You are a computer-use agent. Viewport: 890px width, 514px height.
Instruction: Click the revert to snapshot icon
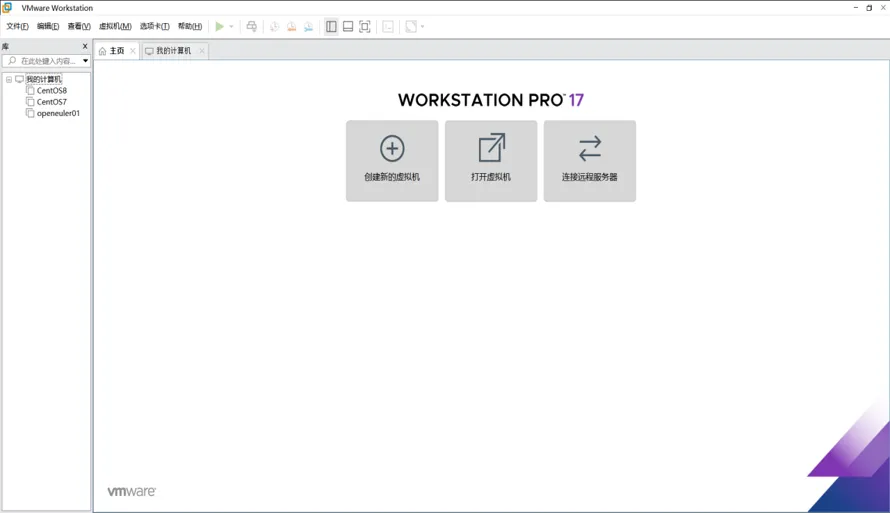291,27
